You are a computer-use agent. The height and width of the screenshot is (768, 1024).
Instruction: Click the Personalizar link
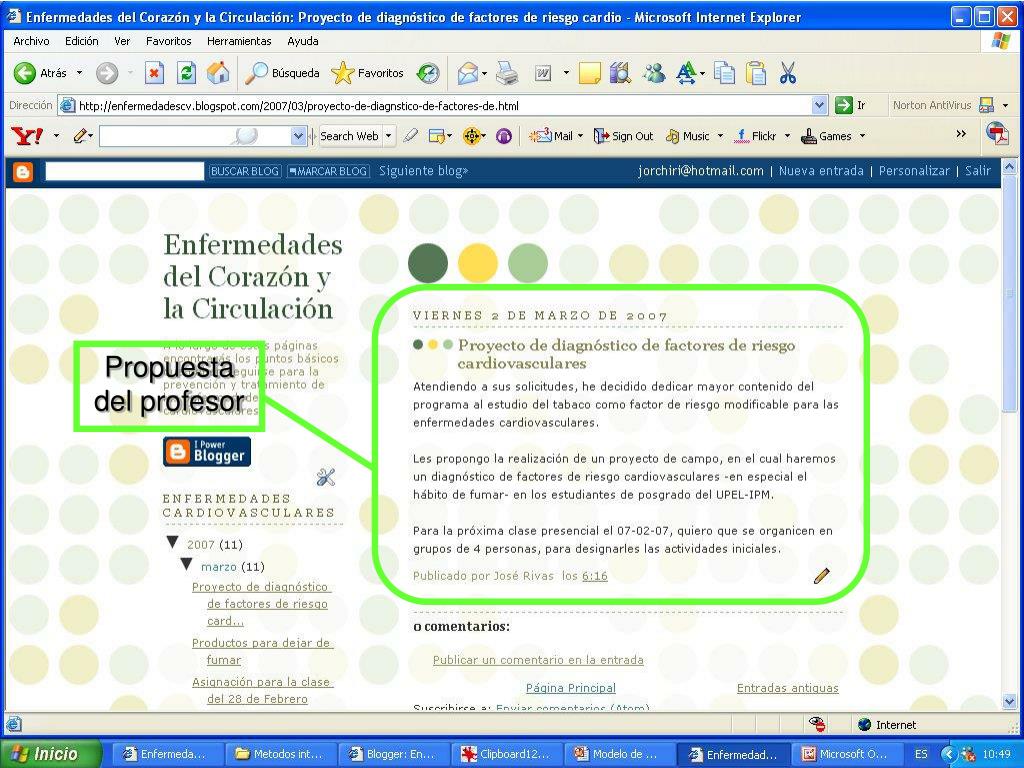click(x=914, y=171)
